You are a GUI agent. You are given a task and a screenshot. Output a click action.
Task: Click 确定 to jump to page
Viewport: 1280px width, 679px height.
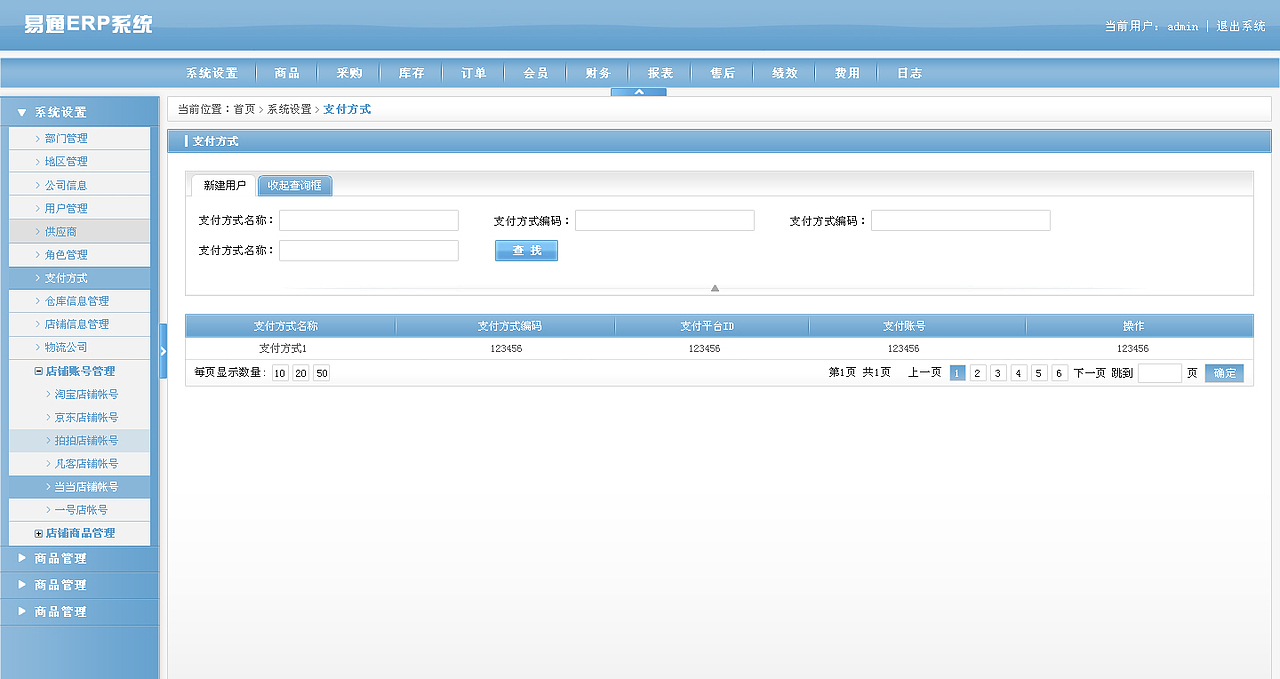click(1224, 373)
